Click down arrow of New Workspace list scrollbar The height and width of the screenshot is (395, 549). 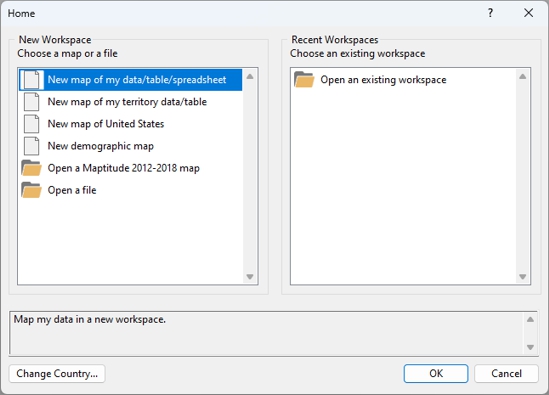click(x=250, y=277)
